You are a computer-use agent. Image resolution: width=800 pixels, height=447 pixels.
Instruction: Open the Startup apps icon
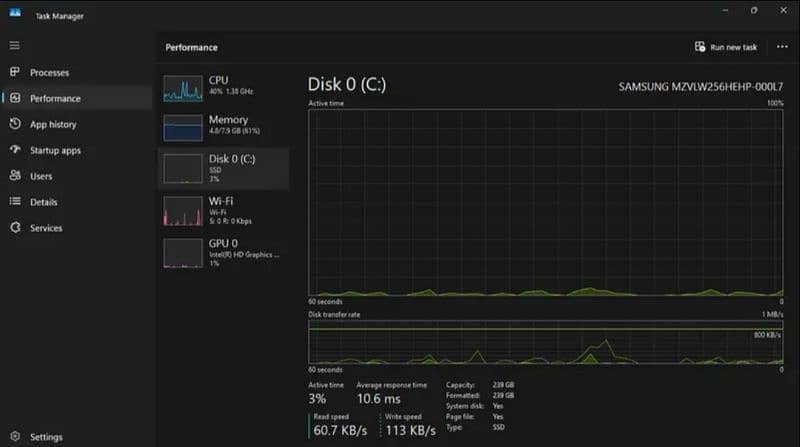tap(15, 150)
